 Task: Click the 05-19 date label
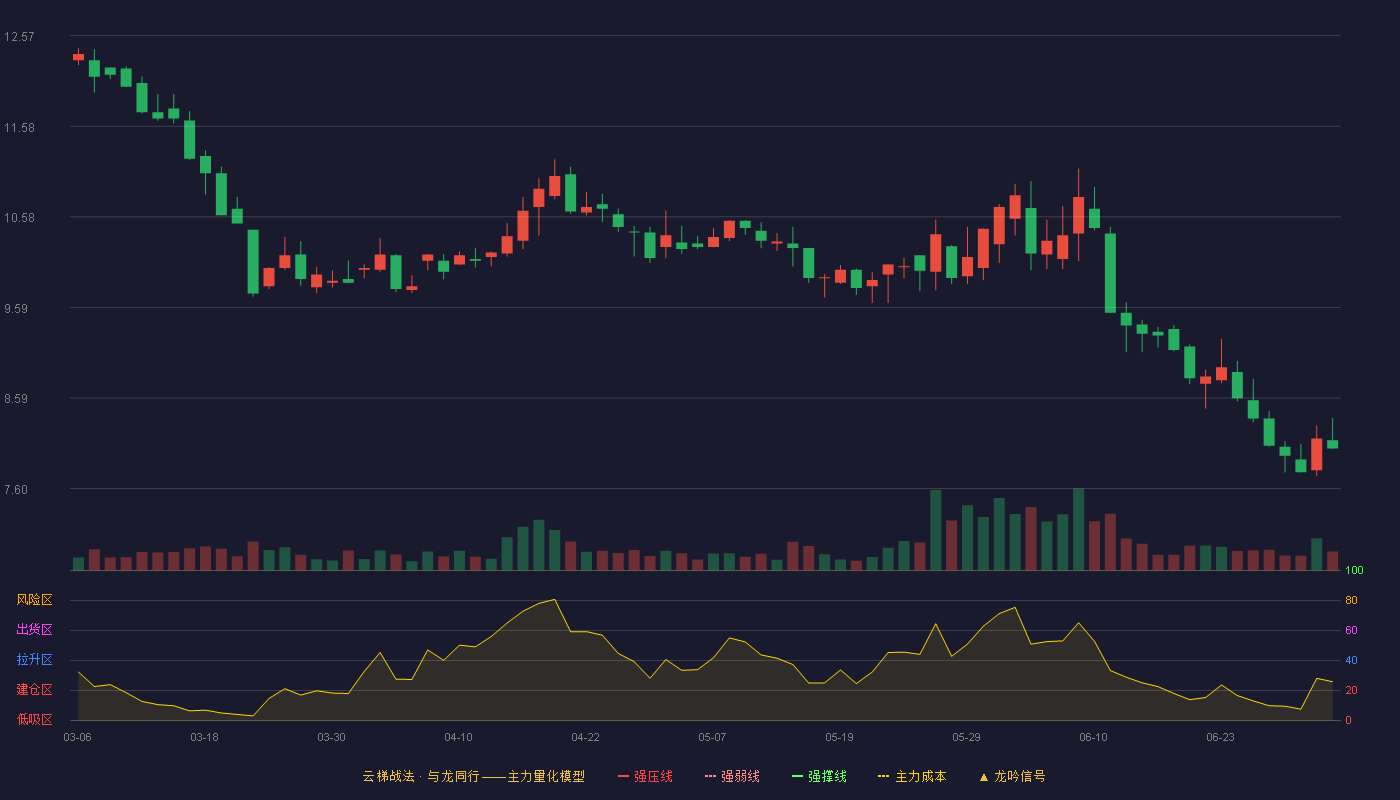839,737
